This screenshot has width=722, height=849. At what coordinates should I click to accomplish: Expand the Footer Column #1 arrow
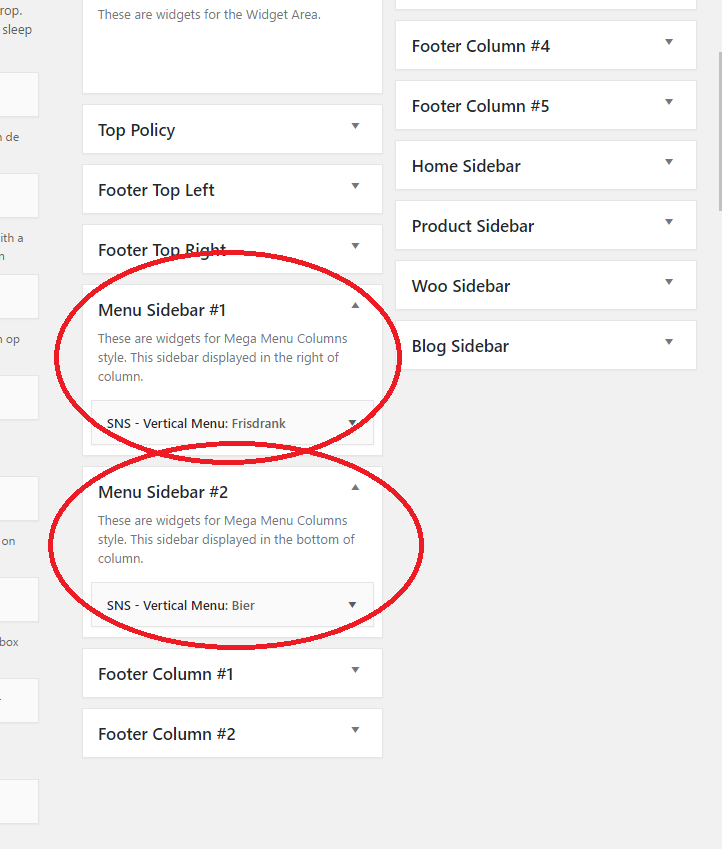[x=354, y=671]
